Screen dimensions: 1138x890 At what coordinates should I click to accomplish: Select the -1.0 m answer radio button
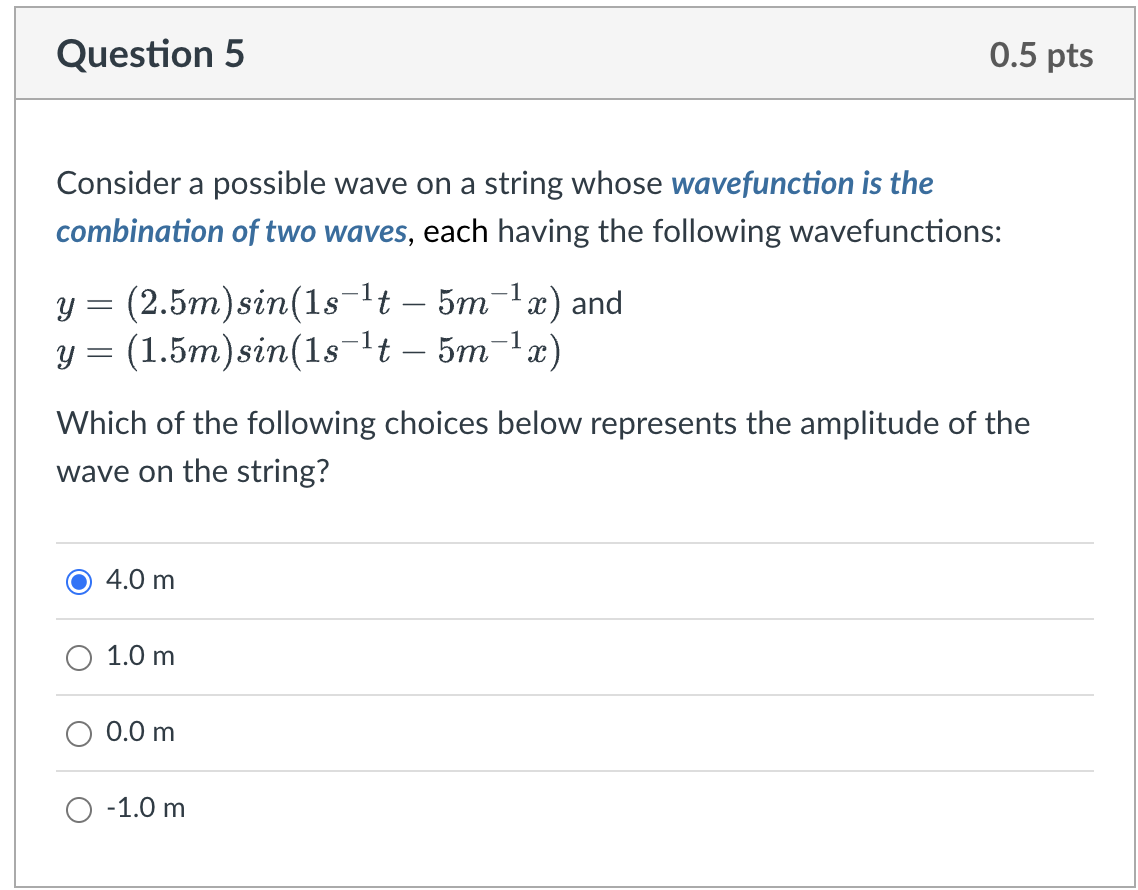point(78,809)
